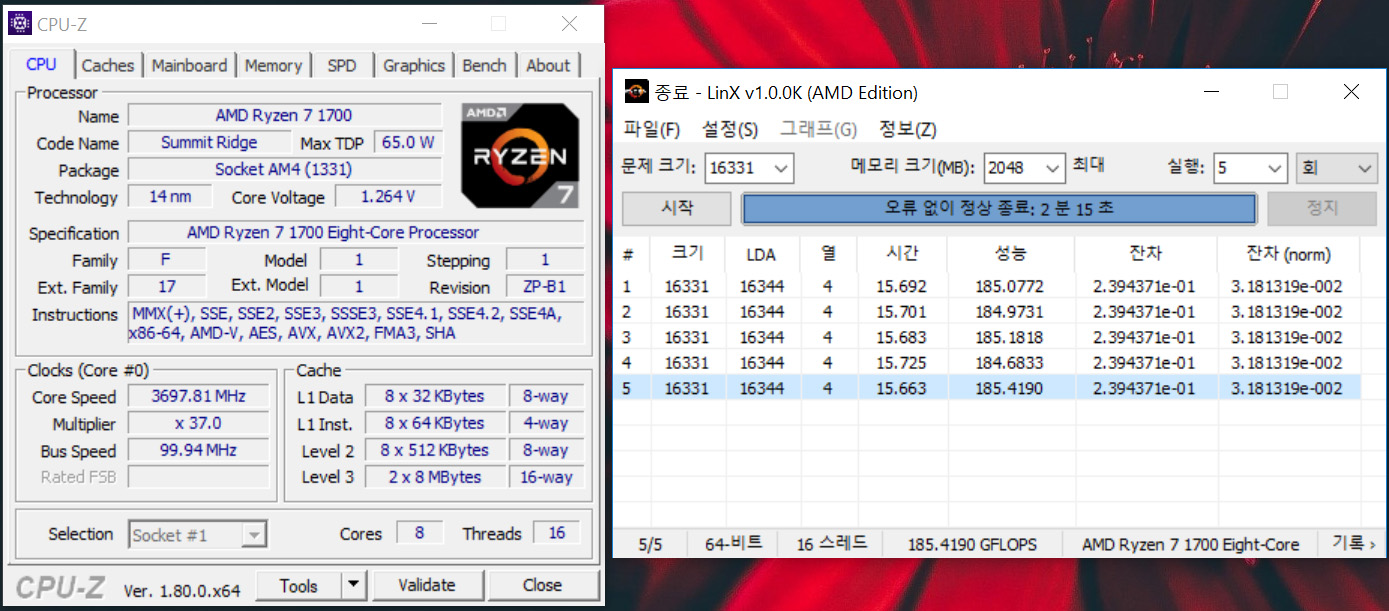Click the 2 x 8 MBytes Level 3 value
1389x611 pixels.
(x=435, y=477)
